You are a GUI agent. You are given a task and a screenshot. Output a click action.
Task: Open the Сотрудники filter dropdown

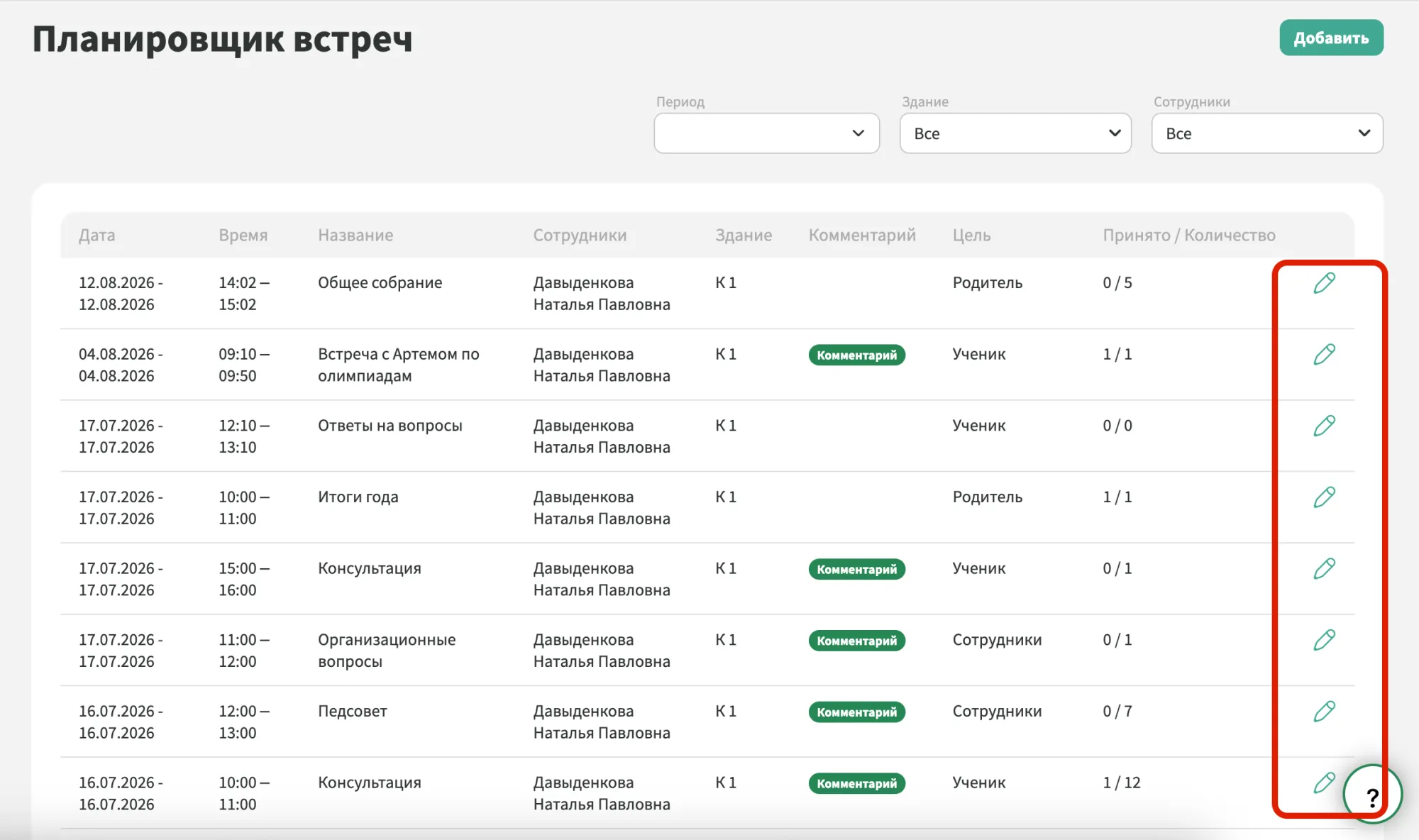pyautogui.click(x=1267, y=133)
